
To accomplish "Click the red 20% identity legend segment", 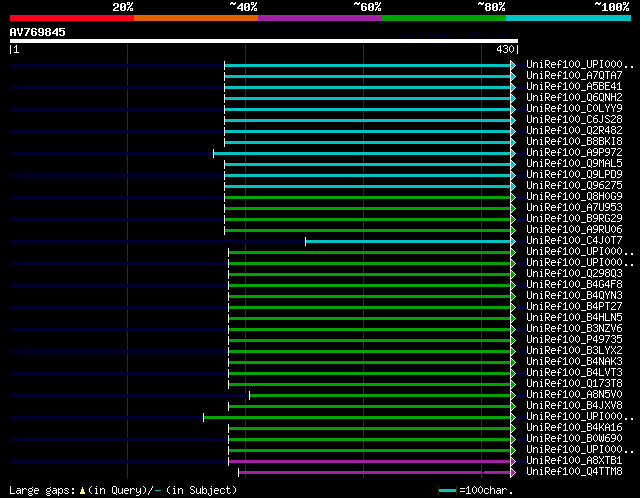I will (x=72, y=18).
